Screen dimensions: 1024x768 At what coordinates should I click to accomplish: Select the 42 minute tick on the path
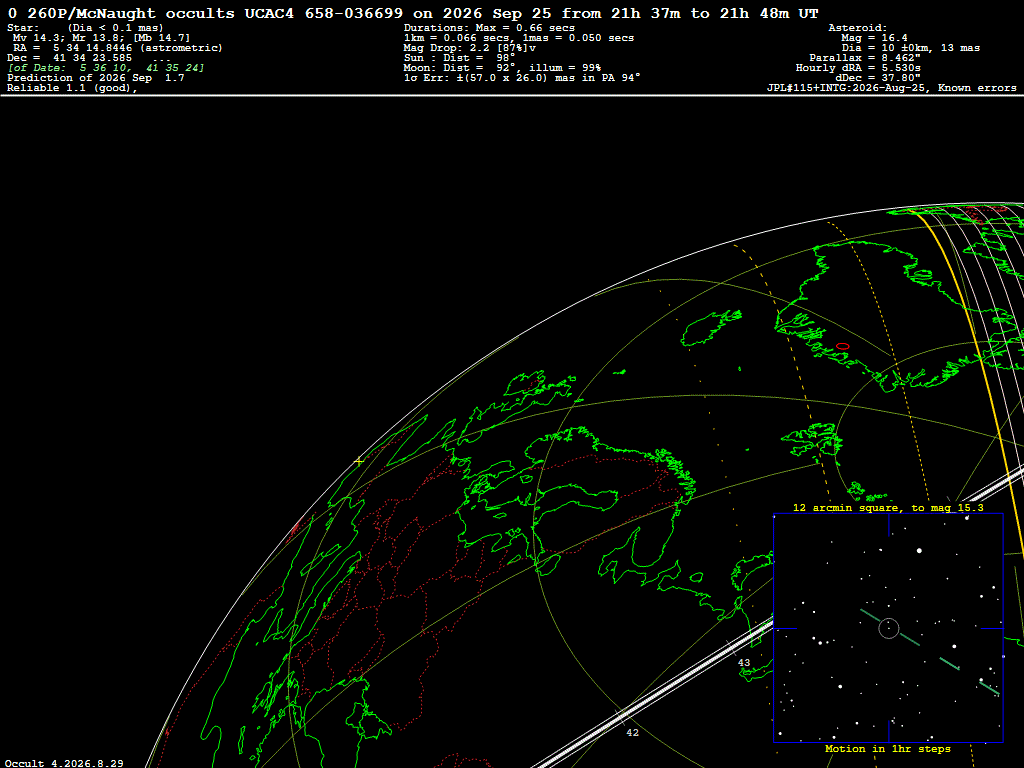(x=632, y=733)
